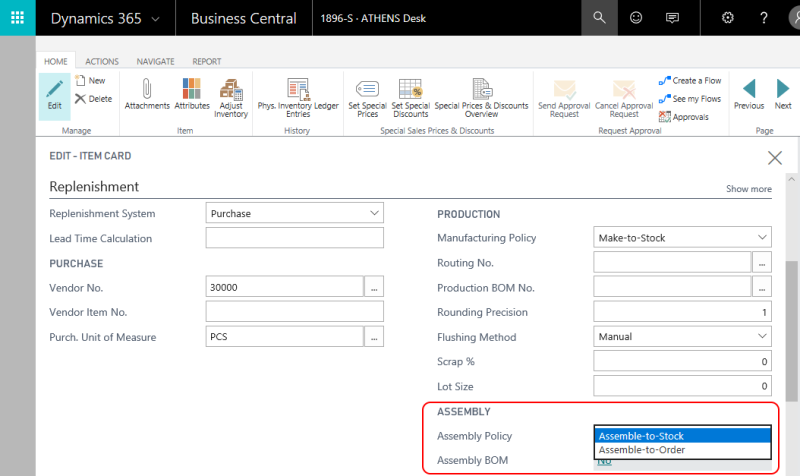
Task: Open Production BOM No. lookup ellipsis
Action: tap(762, 287)
